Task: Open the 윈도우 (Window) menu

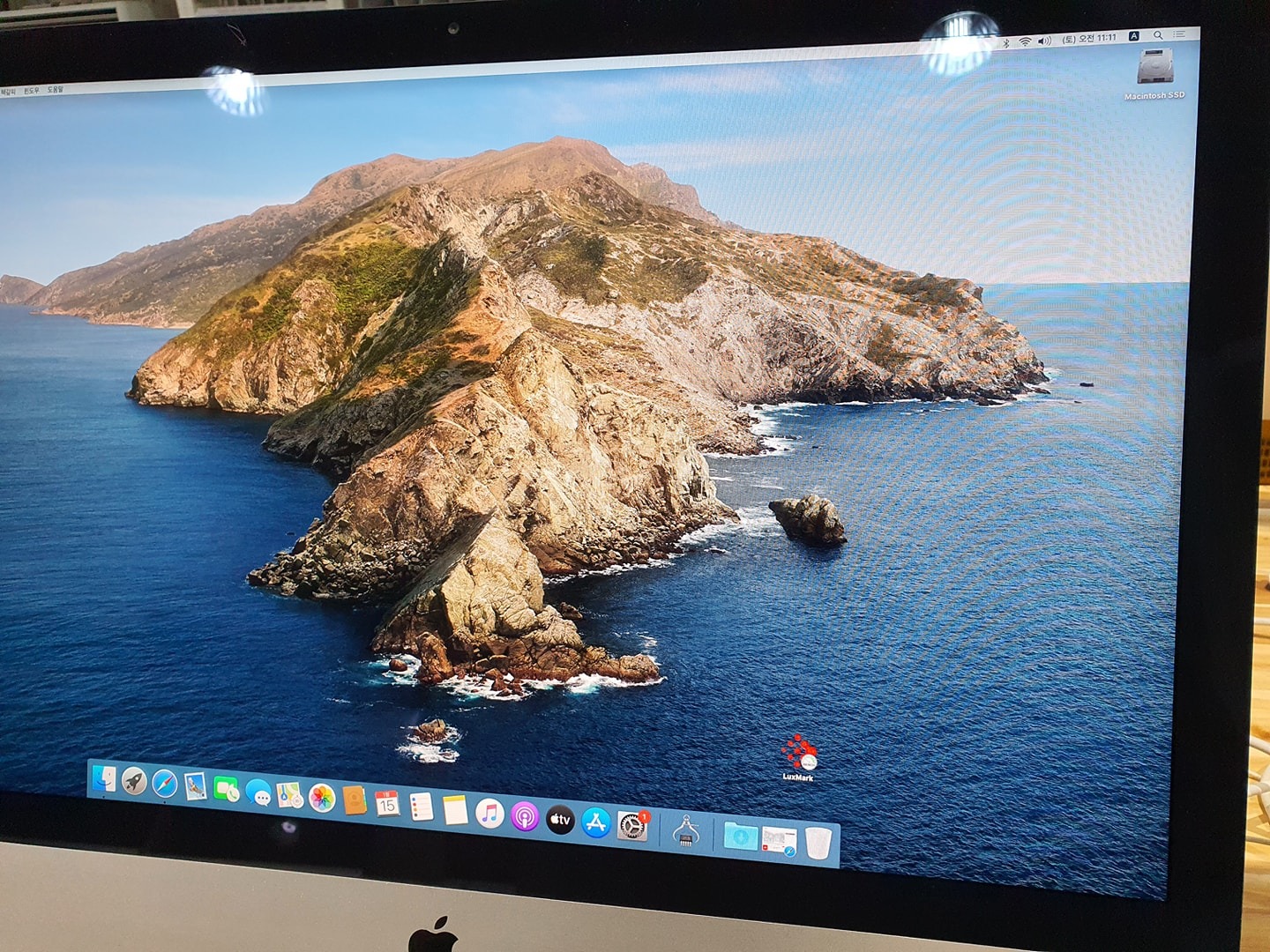Action: point(32,91)
